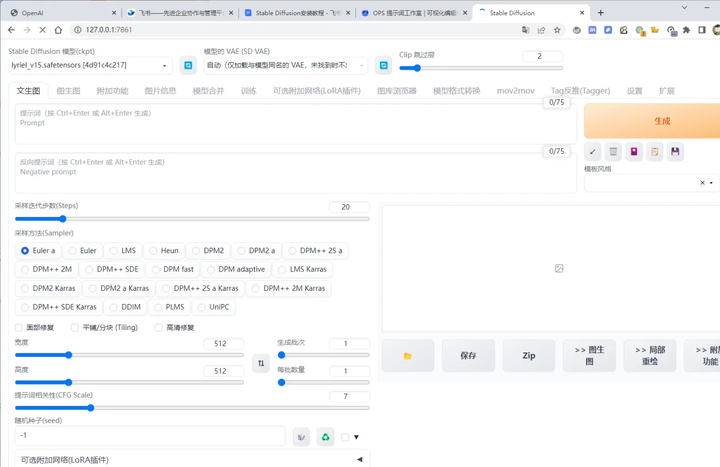Click the clipboard icon to apply styles
The image size is (720, 467).
654,152
